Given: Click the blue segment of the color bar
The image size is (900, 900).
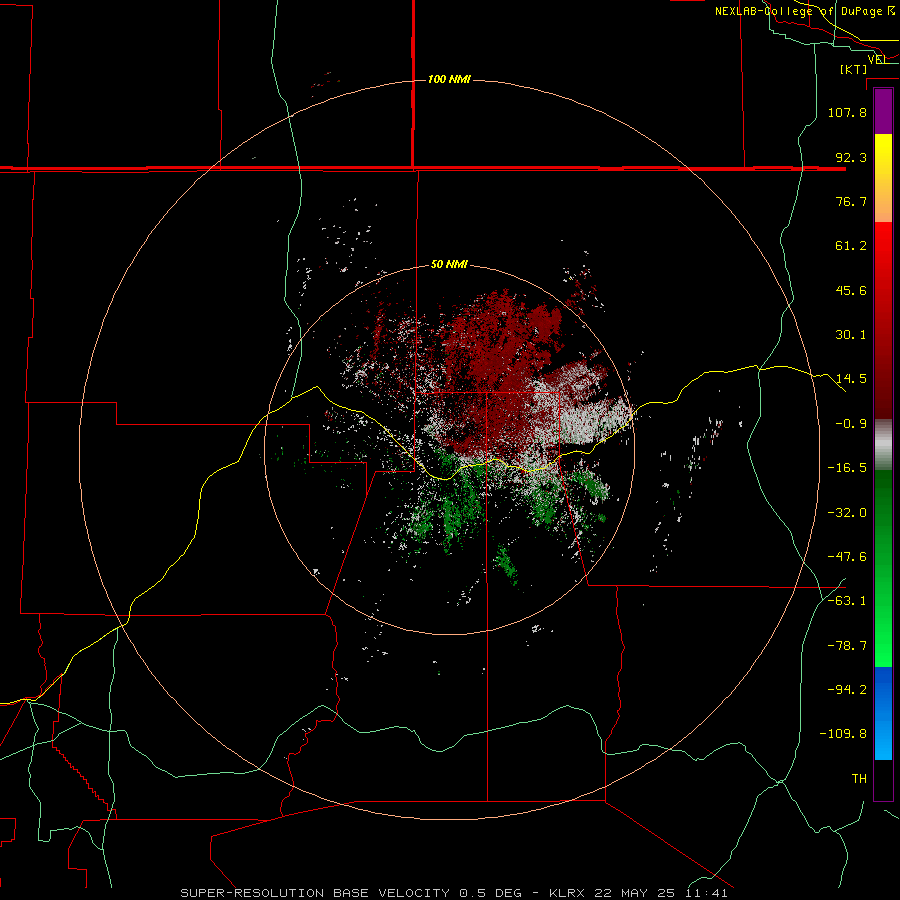Looking at the screenshot, I should [x=883, y=713].
